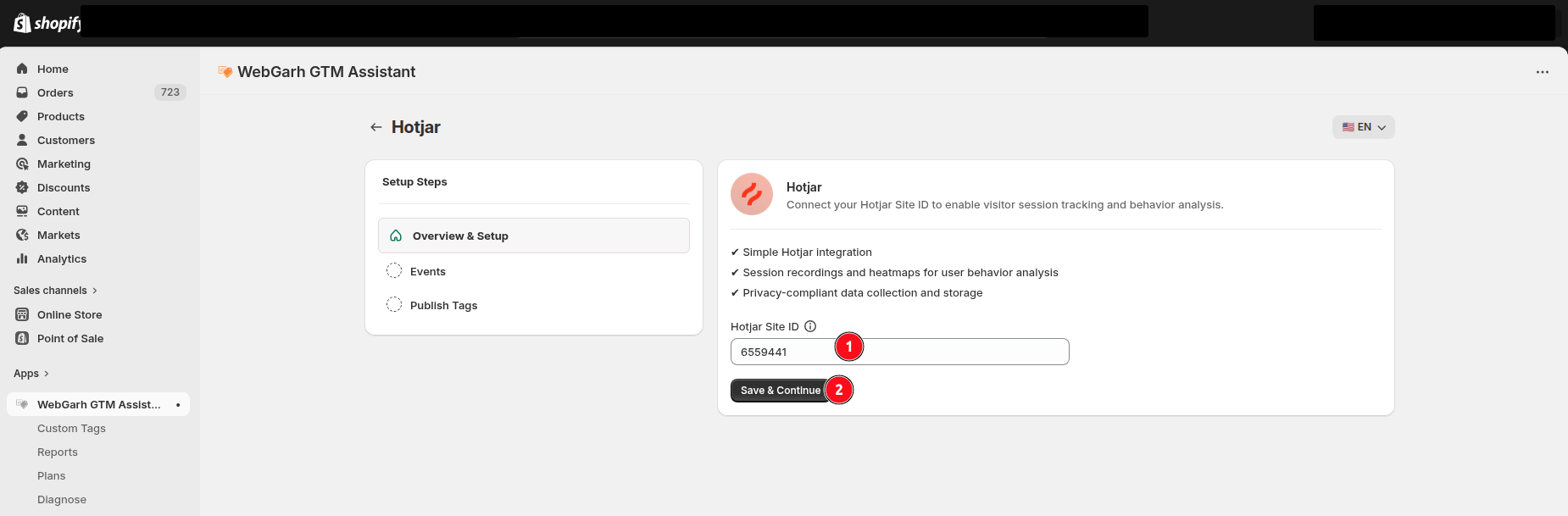Click the Hotjar logo icon
Screen dimensions: 1568x516
coord(752,194)
